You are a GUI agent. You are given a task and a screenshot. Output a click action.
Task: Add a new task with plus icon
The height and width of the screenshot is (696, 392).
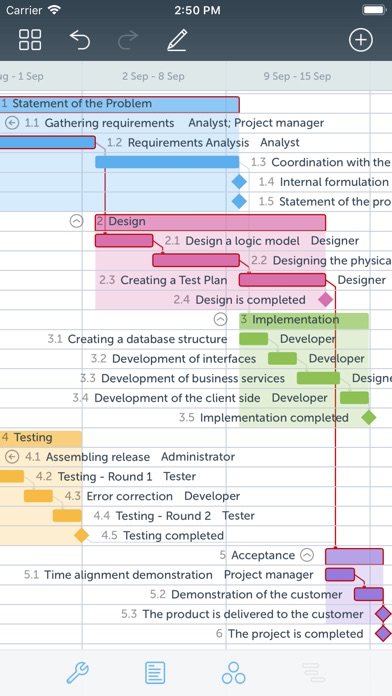click(360, 40)
